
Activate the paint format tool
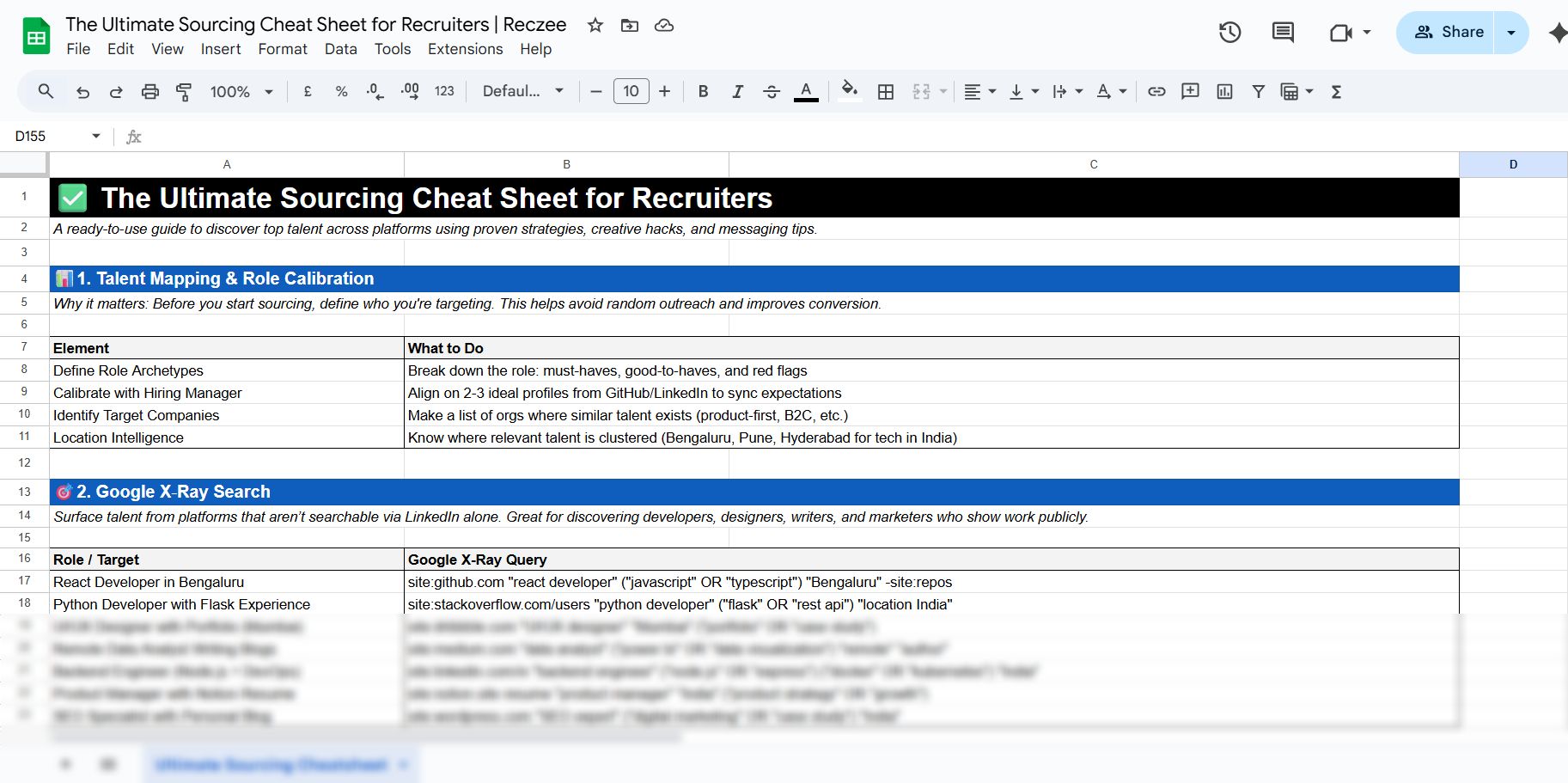184,91
